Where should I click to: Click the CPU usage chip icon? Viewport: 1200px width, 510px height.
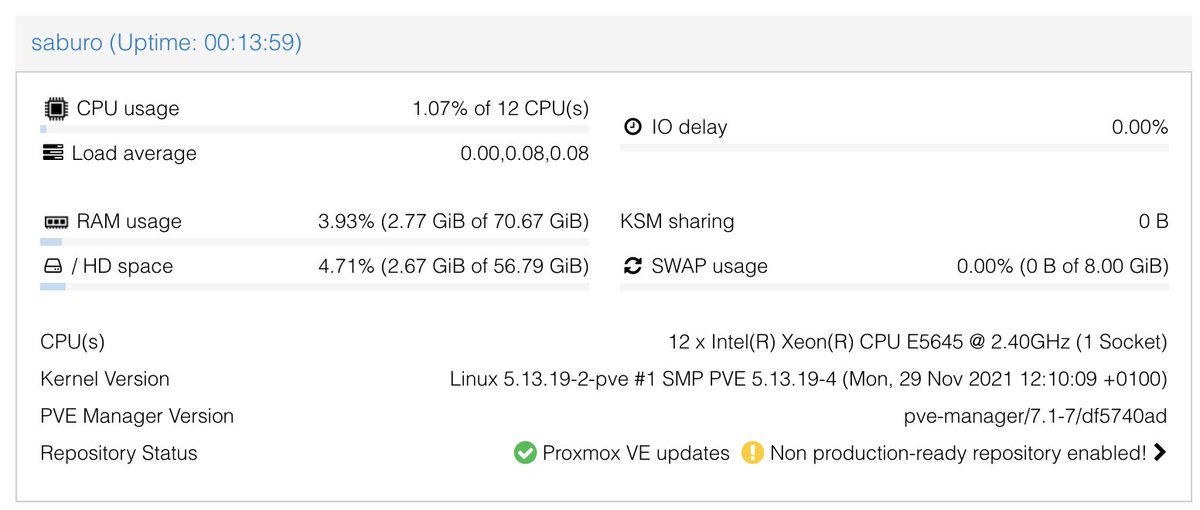click(53, 108)
